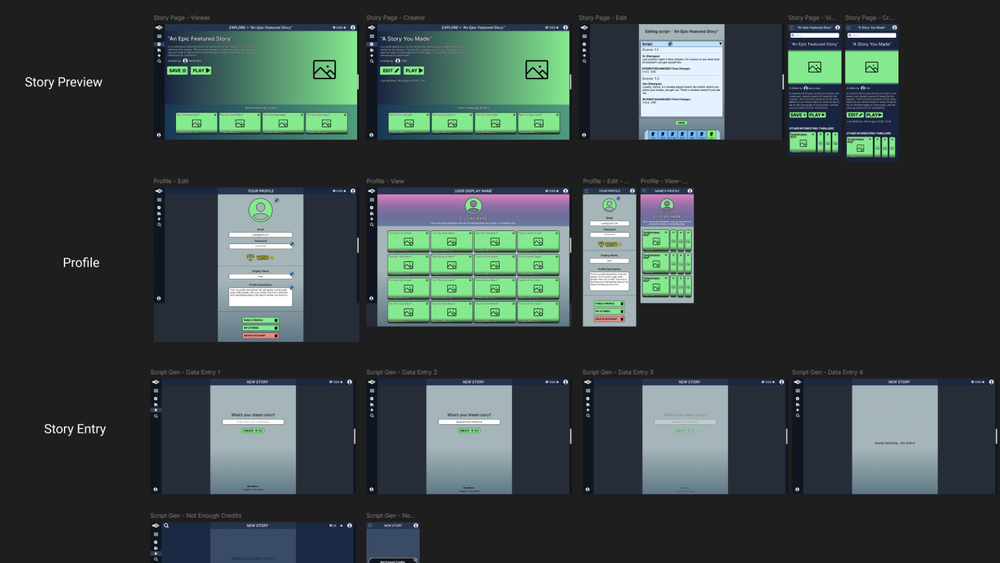
Task: Click account icon in Story Page - Viewer header
Action: [353, 27]
